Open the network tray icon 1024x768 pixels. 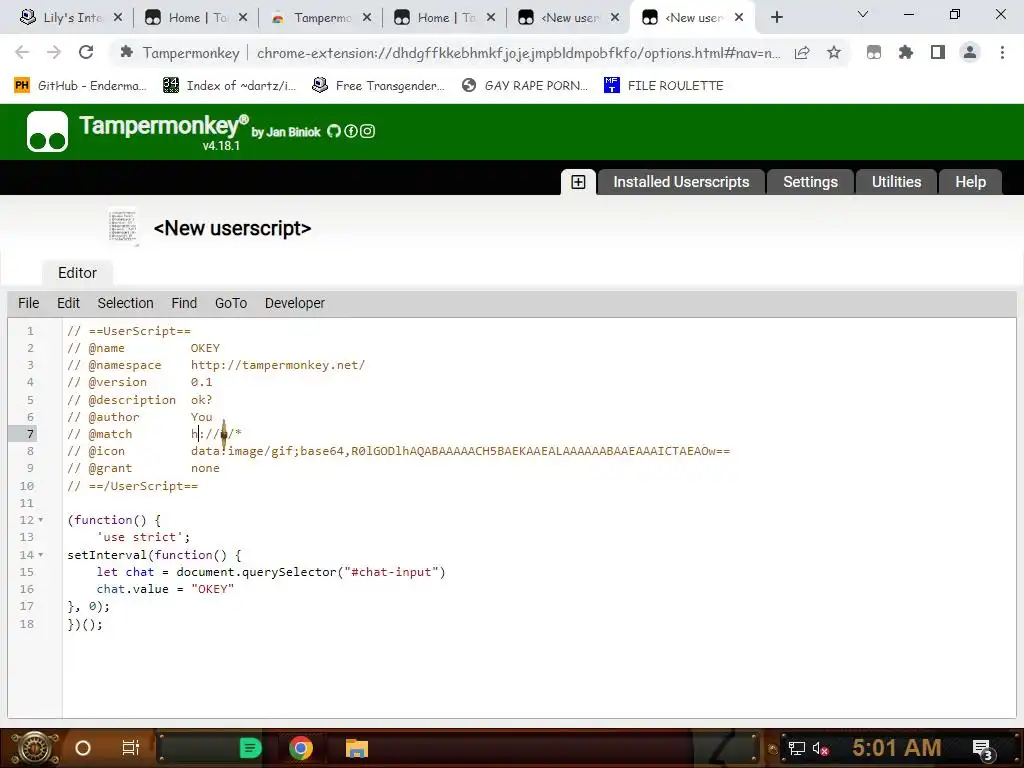tap(796, 749)
